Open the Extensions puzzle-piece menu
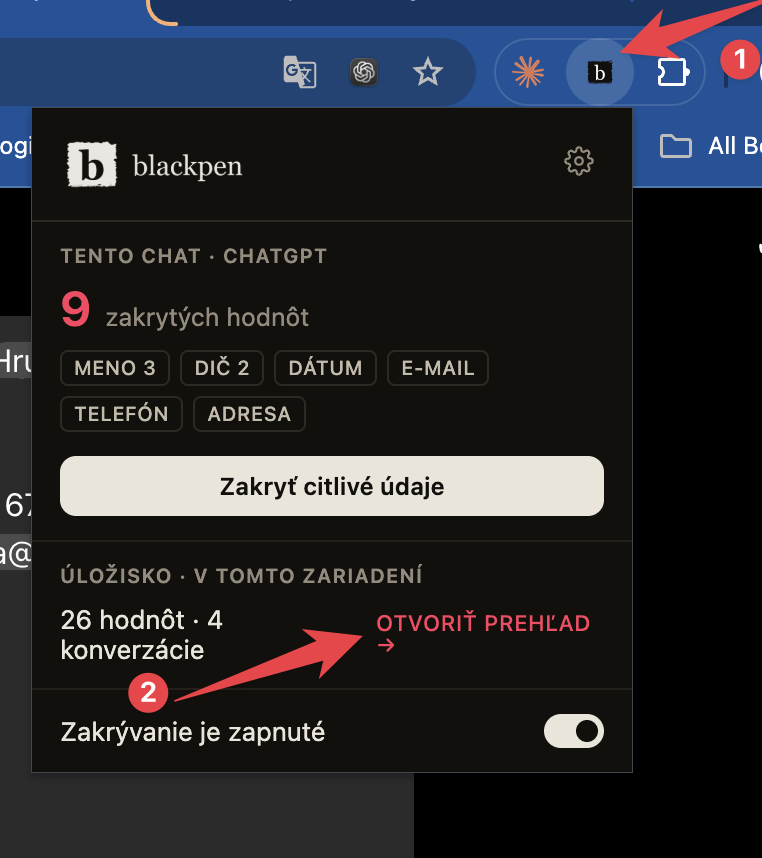The image size is (762, 858). 672,72
